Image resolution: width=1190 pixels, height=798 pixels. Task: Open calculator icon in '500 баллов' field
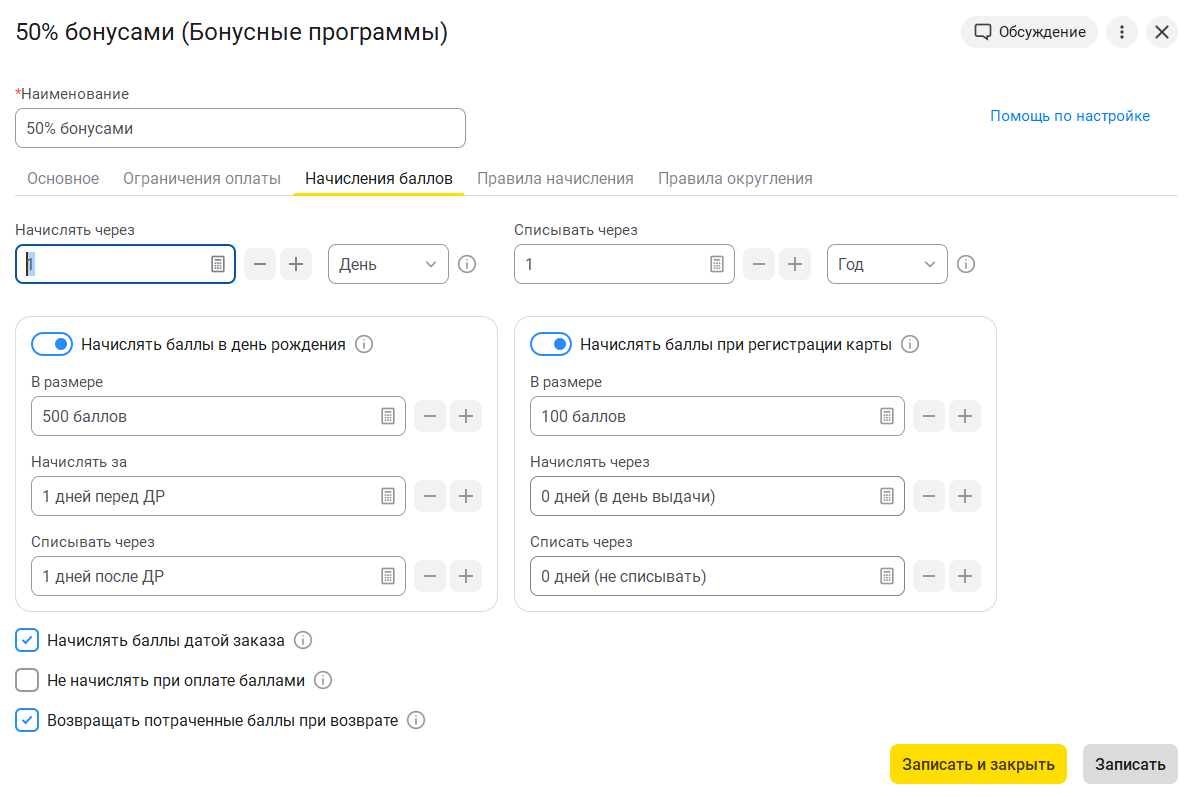point(388,416)
